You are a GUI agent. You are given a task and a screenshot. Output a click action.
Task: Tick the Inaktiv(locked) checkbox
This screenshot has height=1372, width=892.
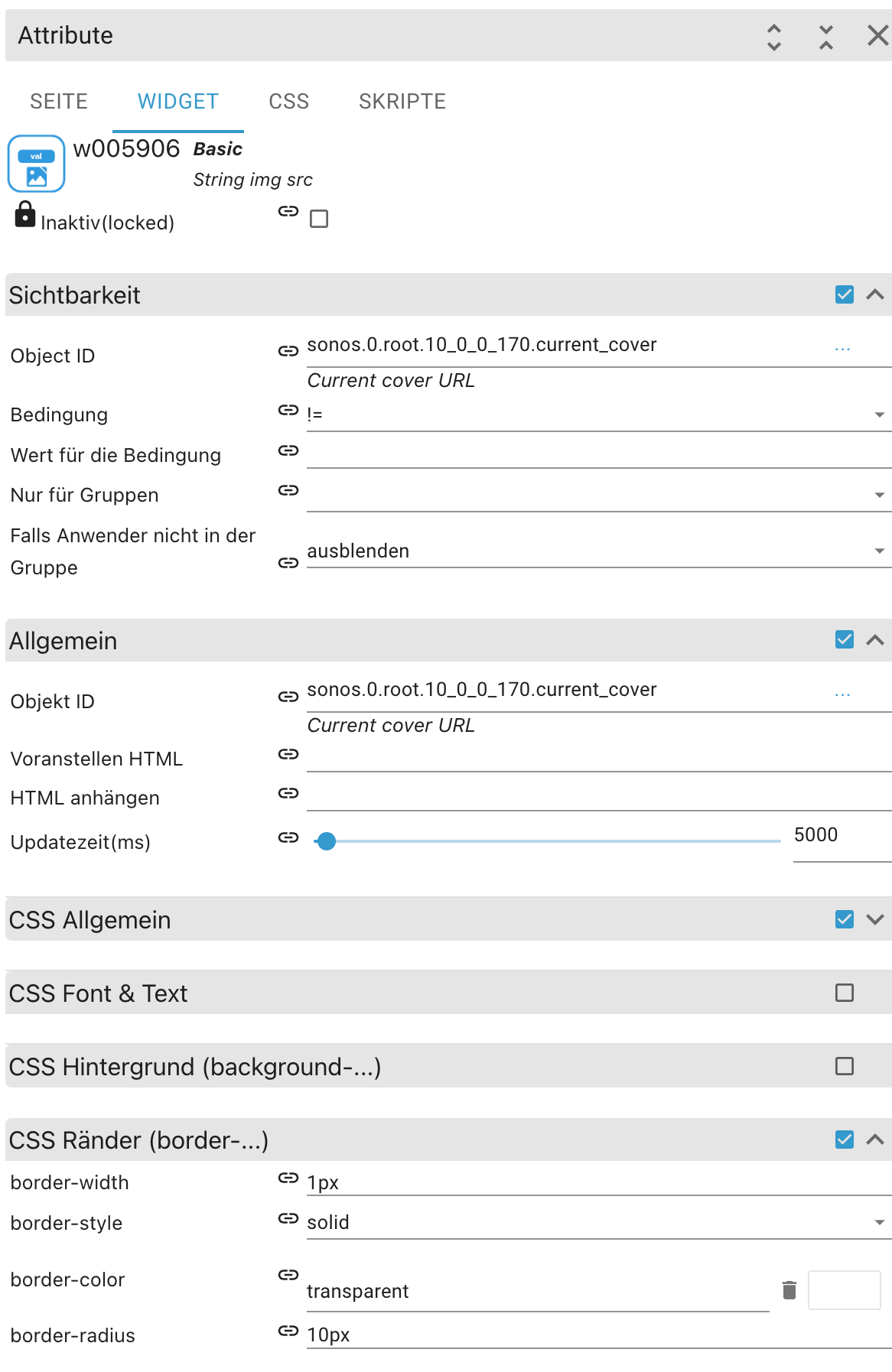click(319, 219)
